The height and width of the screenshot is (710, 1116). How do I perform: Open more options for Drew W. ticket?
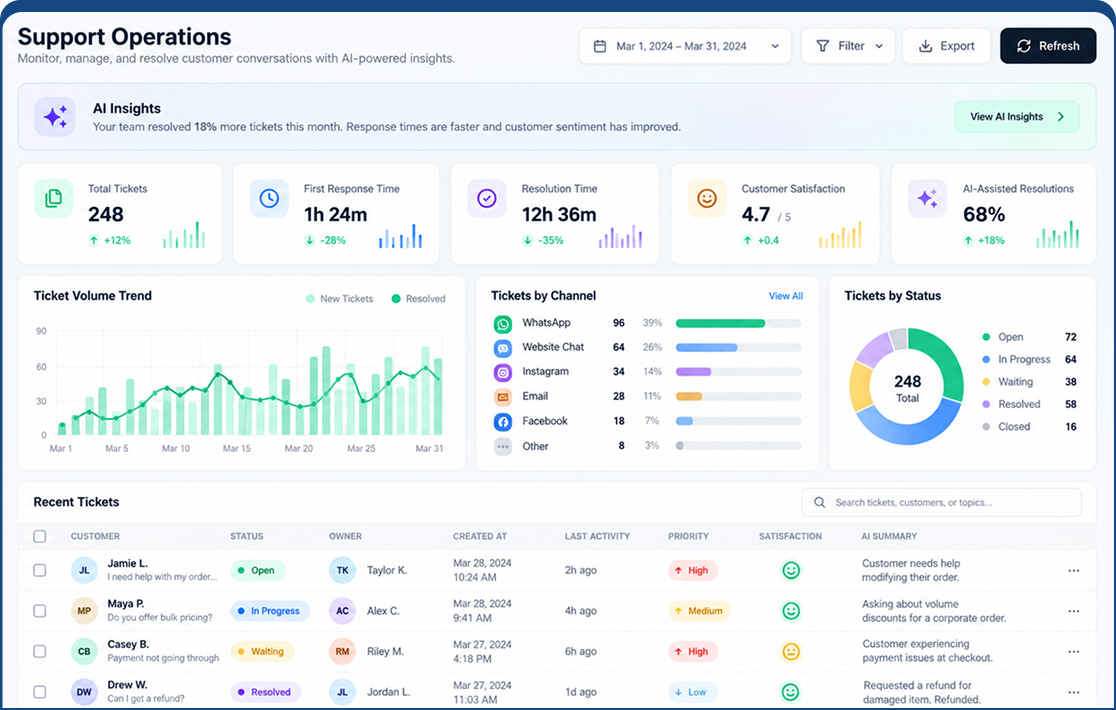coord(1074,692)
